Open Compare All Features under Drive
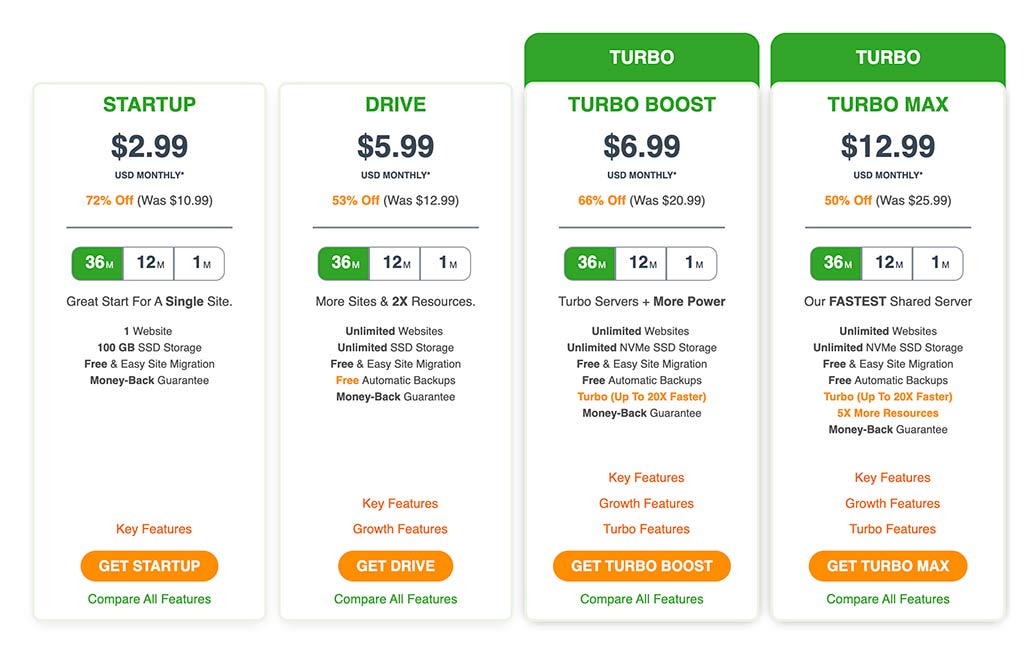 coord(395,599)
